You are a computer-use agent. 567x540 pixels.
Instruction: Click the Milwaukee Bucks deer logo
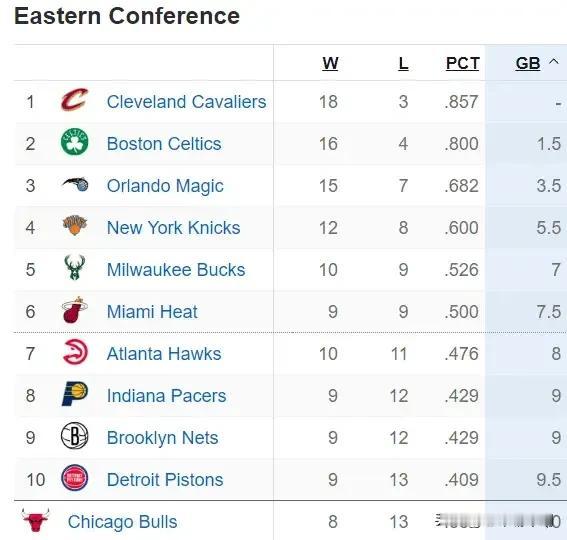click(x=75, y=267)
